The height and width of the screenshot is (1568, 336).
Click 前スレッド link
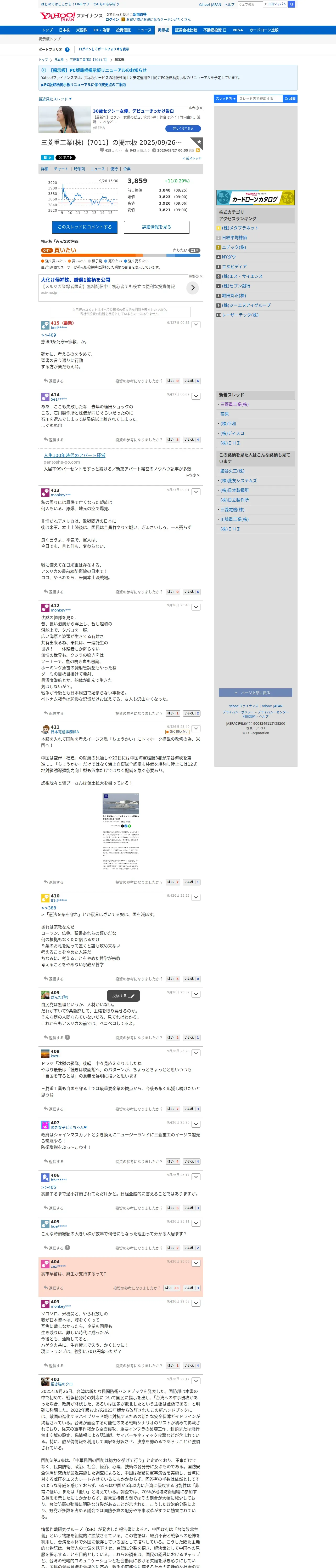pyautogui.click(x=192, y=158)
